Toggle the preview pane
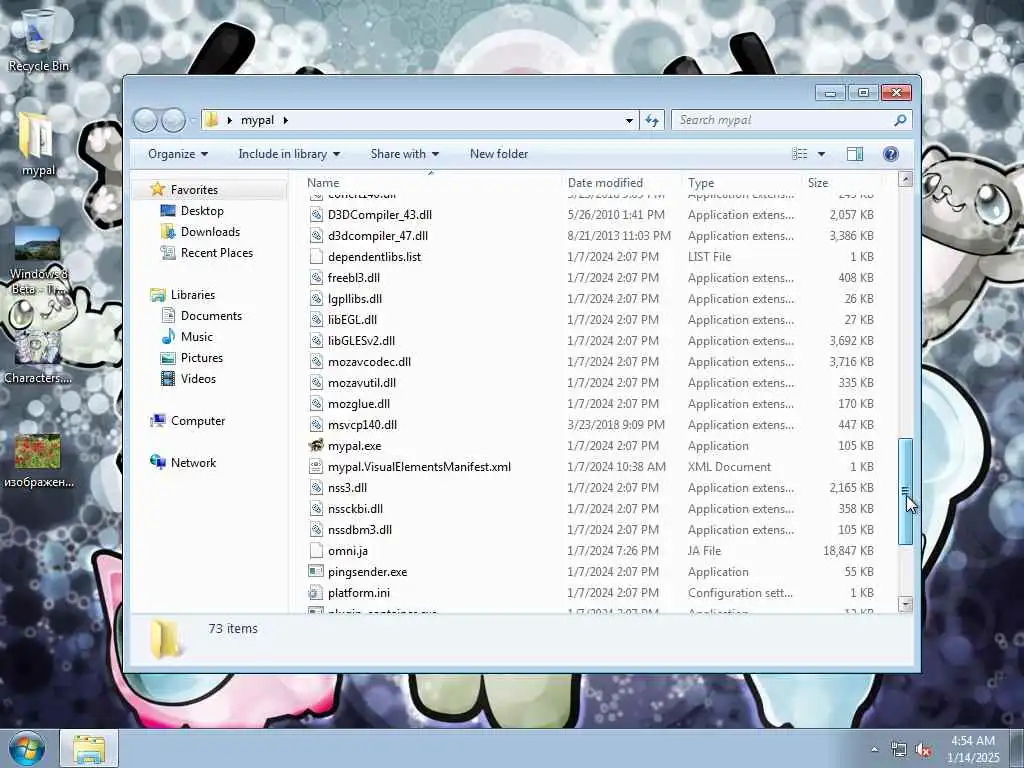Screen dimensions: 1024x768 855,154
